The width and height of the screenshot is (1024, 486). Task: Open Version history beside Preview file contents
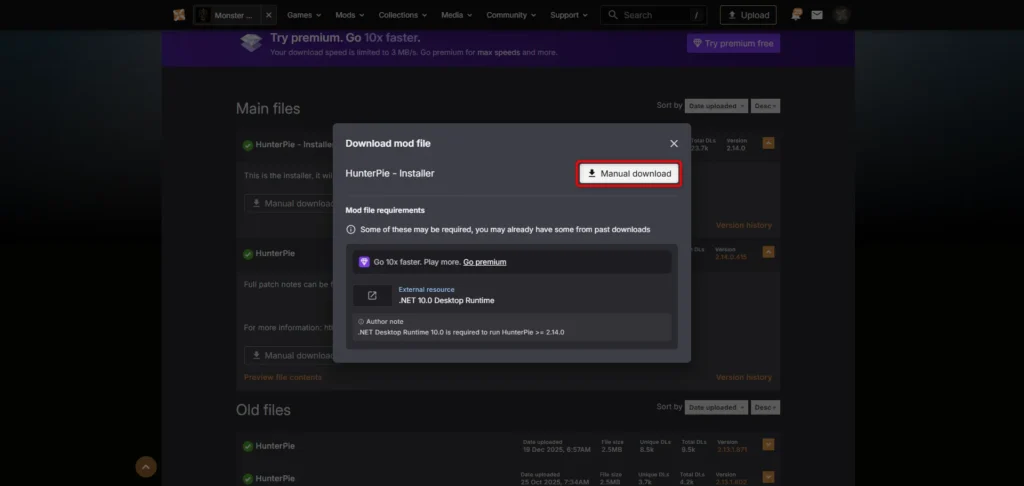tap(744, 378)
